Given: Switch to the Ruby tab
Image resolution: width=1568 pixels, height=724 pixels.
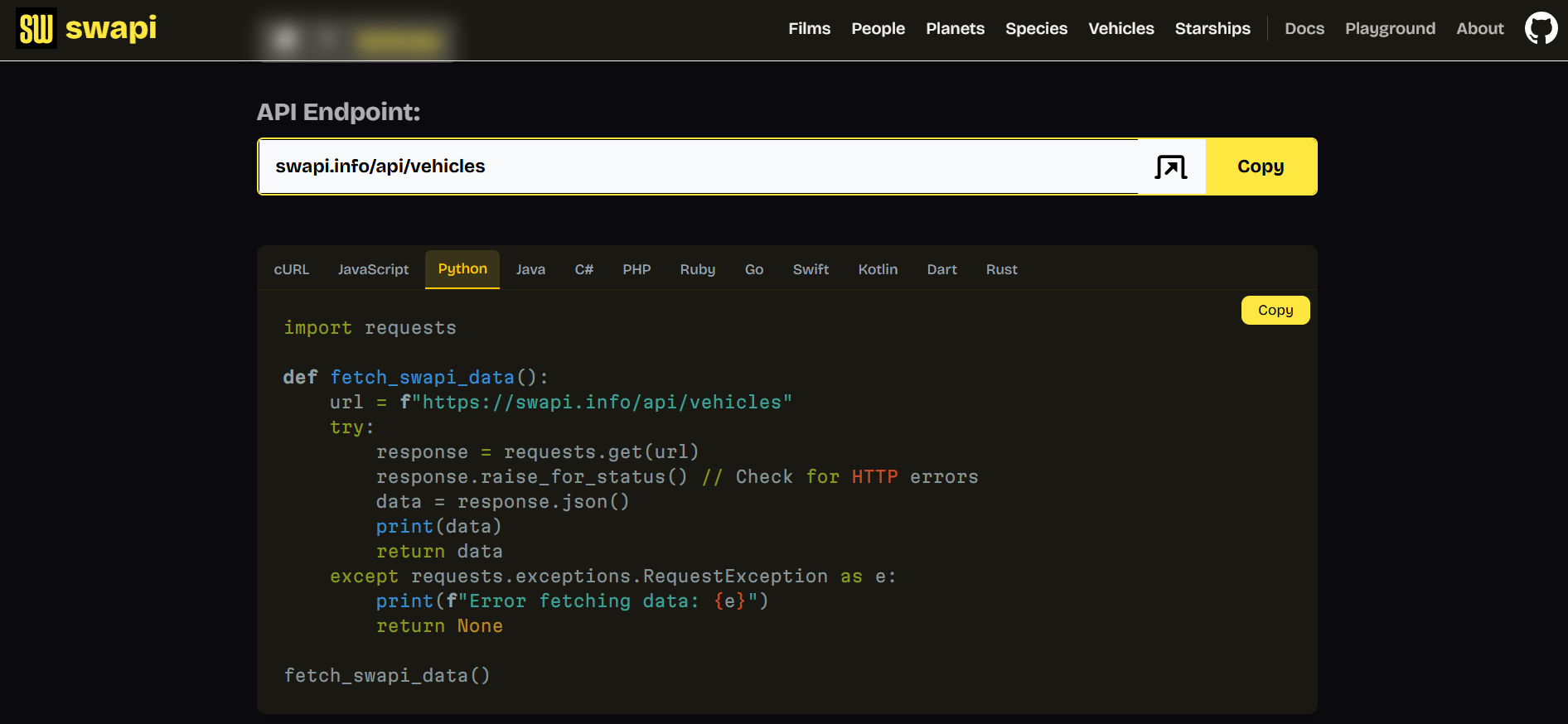Looking at the screenshot, I should click(x=698, y=269).
